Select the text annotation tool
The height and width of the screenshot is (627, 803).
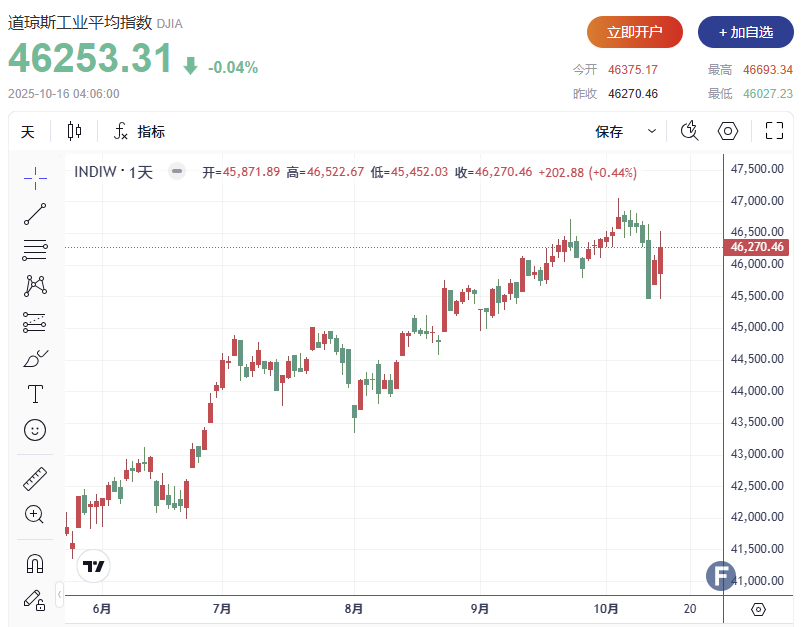pyautogui.click(x=35, y=394)
